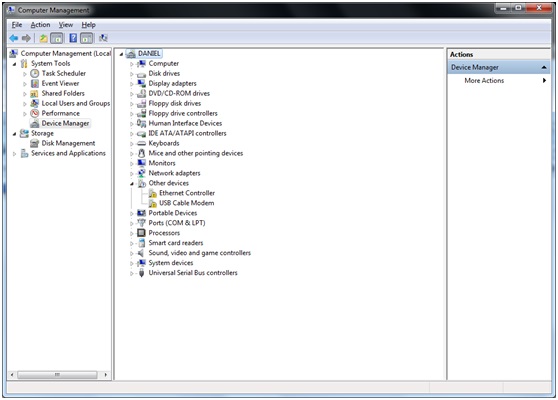Select the Ethernet Controller warning device icon

153,193
